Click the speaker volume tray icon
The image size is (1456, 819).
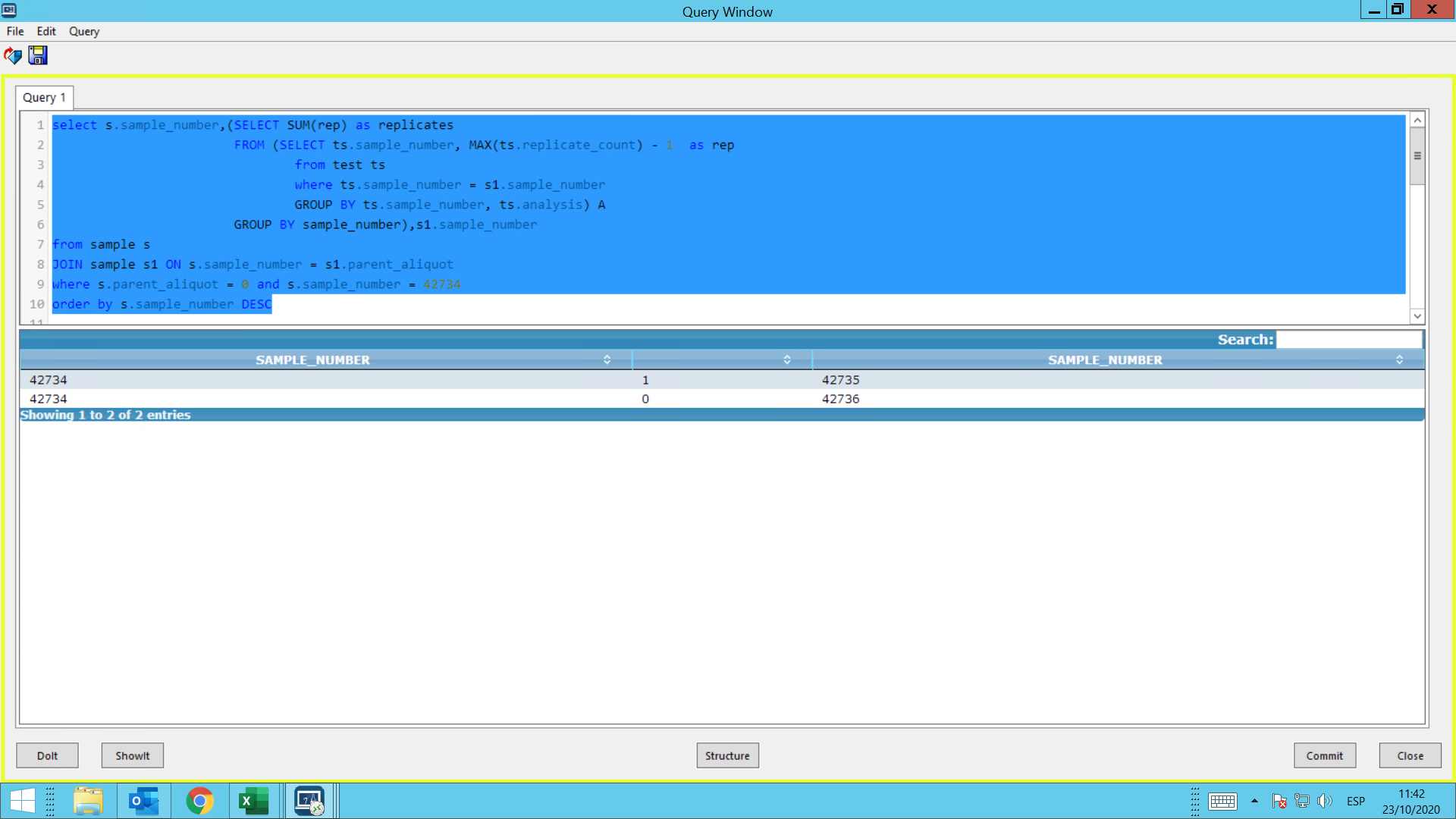[1325, 801]
